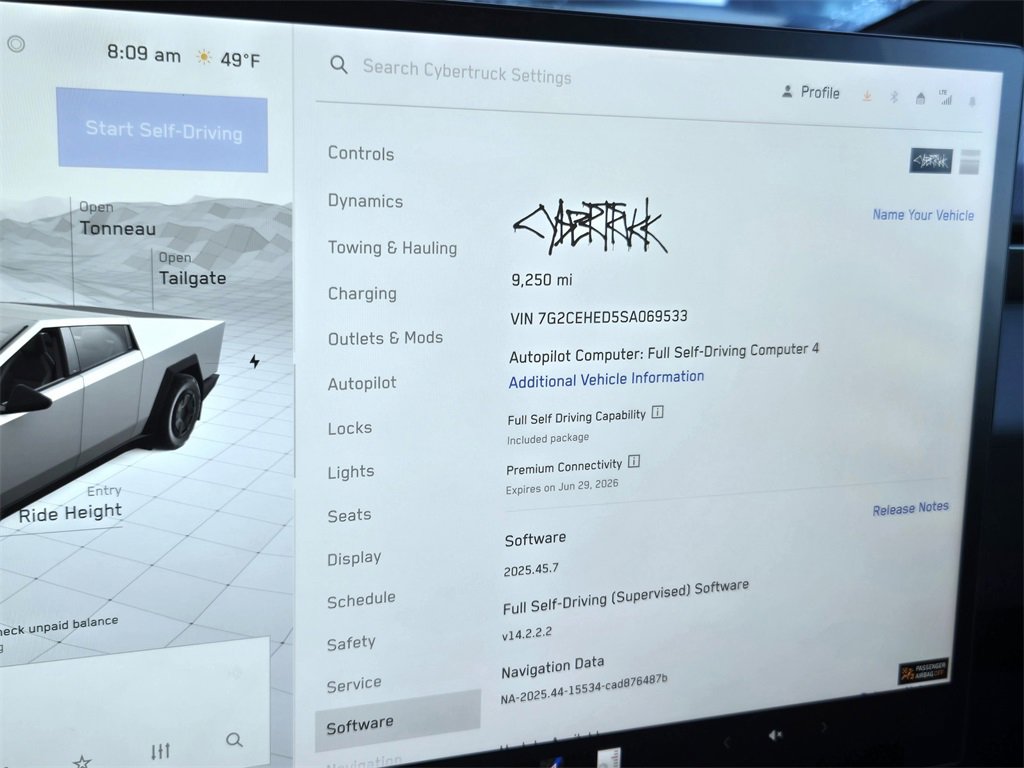
Task: Click the magnifier icon in settings search
Action: [339, 65]
